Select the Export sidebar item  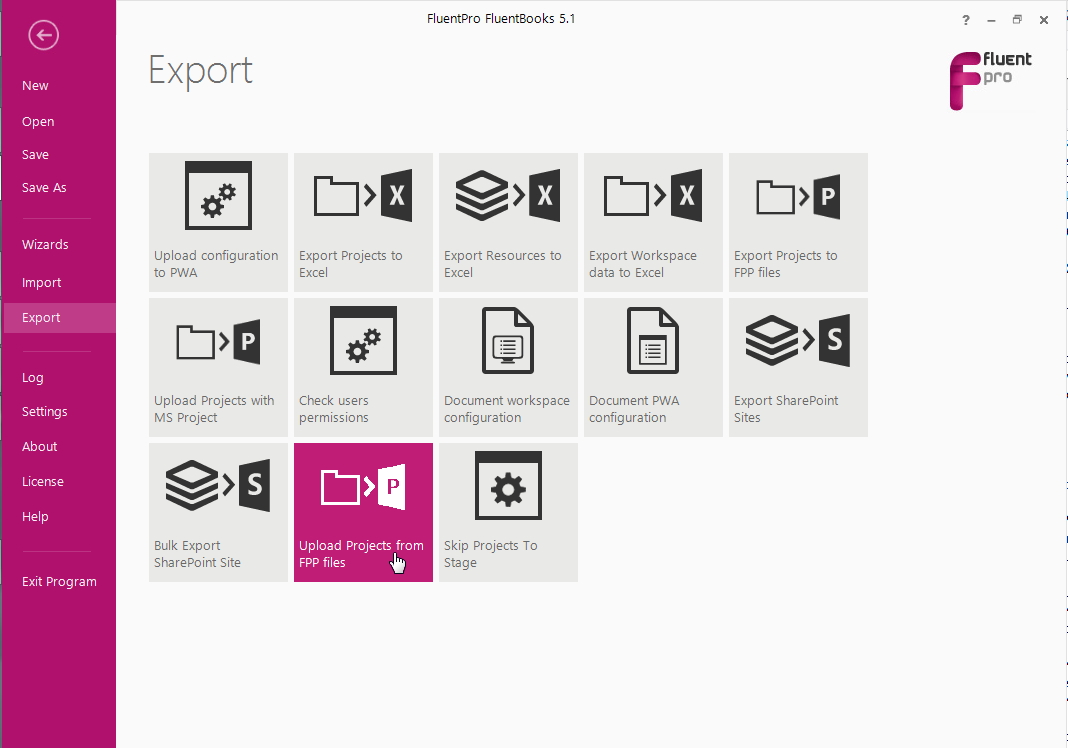(60, 318)
